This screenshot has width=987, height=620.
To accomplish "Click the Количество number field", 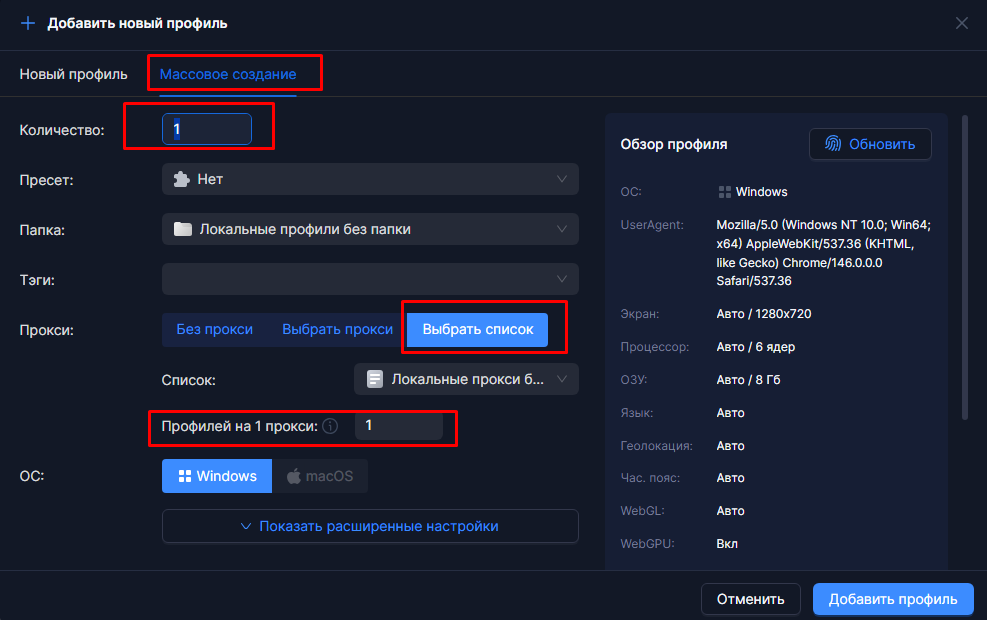I will tap(207, 129).
